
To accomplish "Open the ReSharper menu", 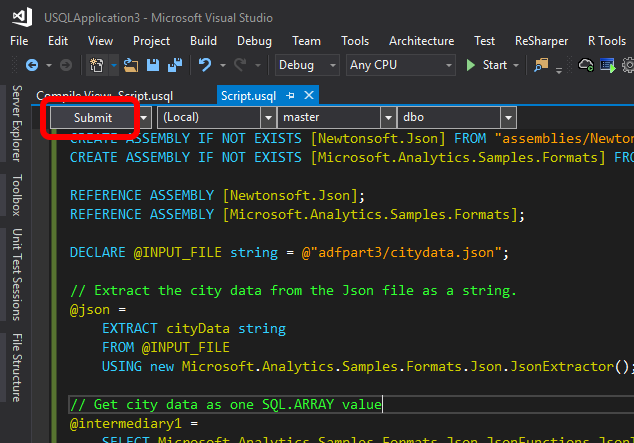I will (541, 41).
